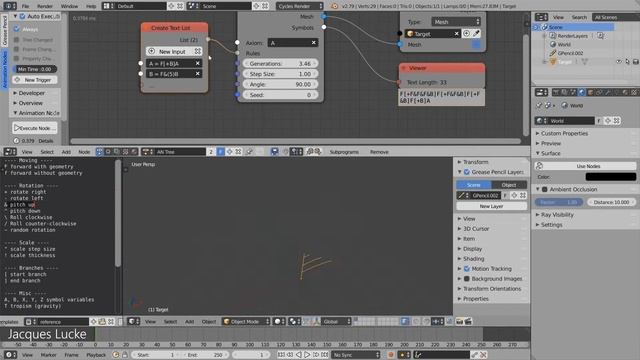Open the Object Mode dropdown

tap(246, 321)
